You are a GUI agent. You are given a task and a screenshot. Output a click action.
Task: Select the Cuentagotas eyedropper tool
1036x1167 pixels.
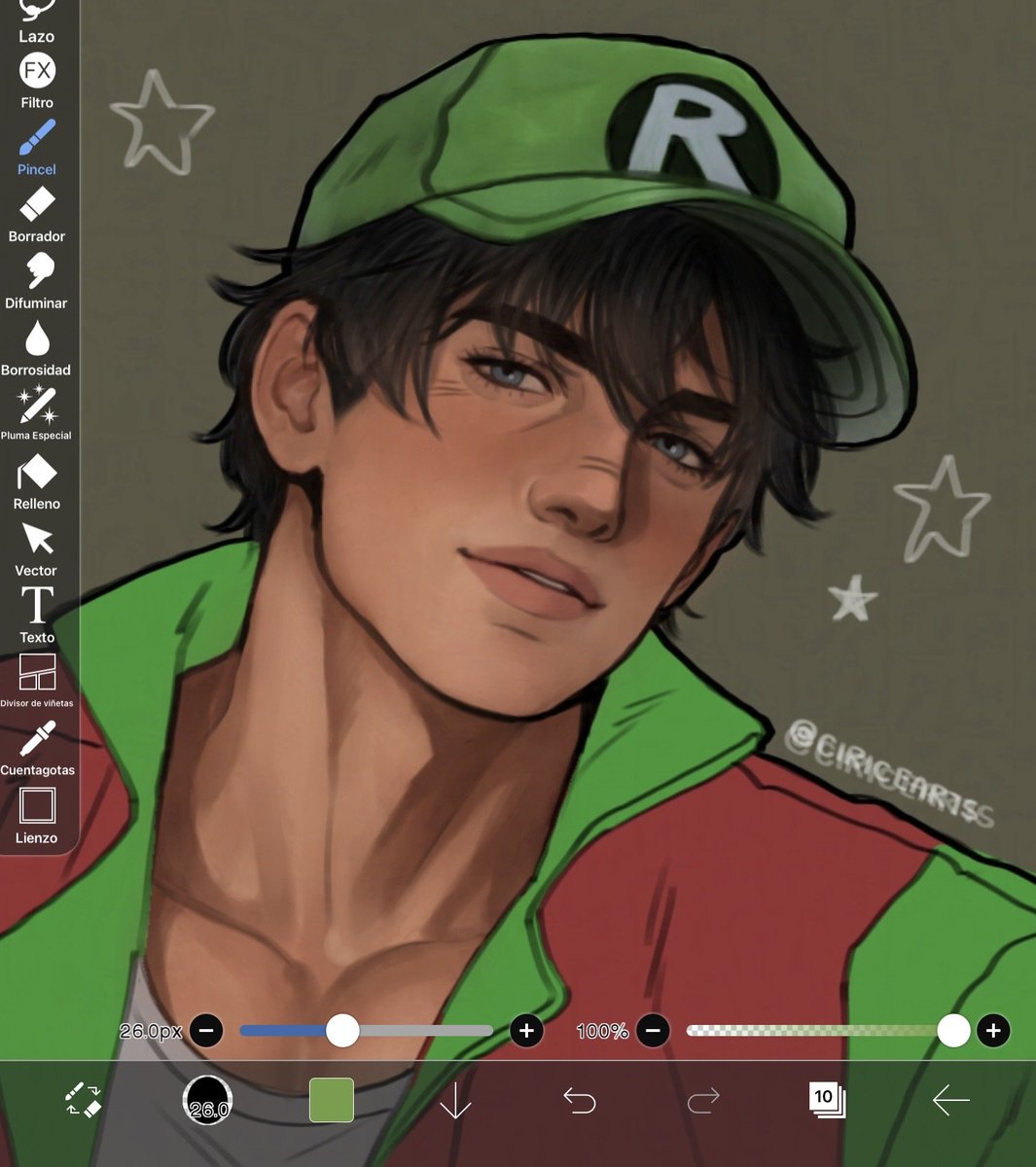click(x=37, y=748)
